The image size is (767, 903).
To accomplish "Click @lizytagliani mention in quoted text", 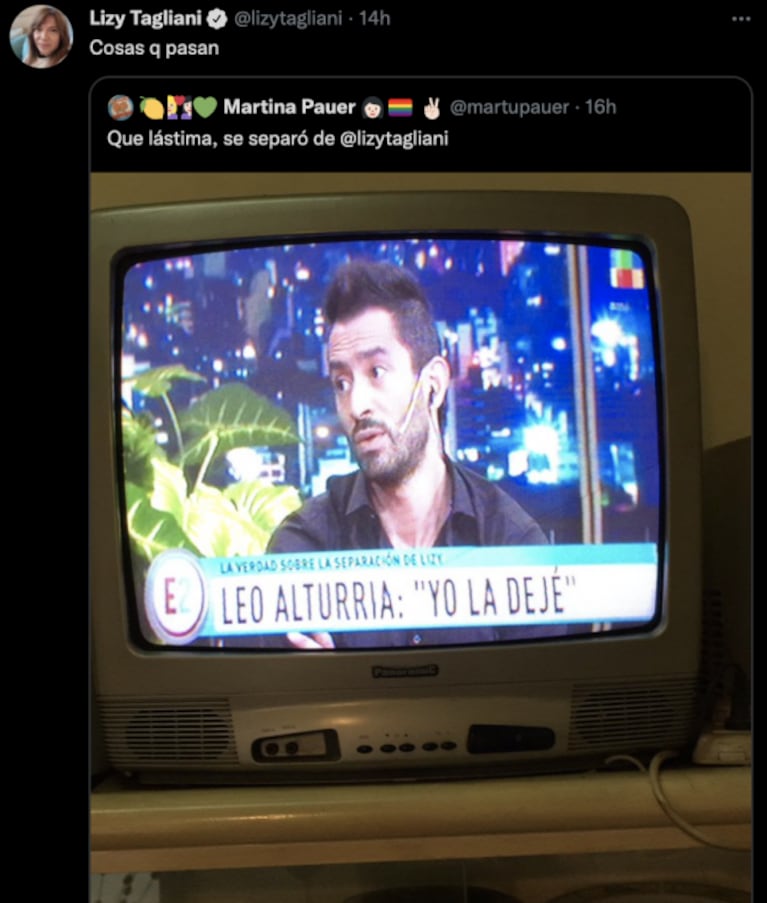I will [x=394, y=139].
